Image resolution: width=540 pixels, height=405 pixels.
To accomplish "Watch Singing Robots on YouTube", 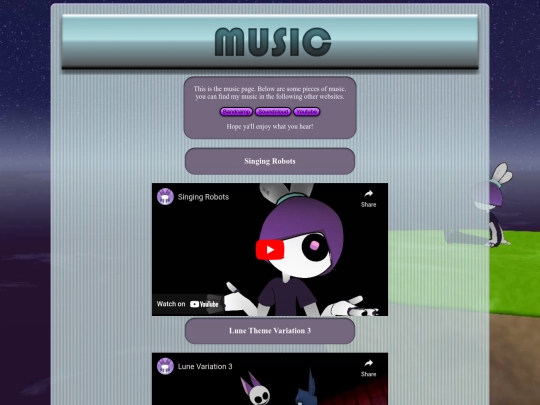I will tap(188, 304).
